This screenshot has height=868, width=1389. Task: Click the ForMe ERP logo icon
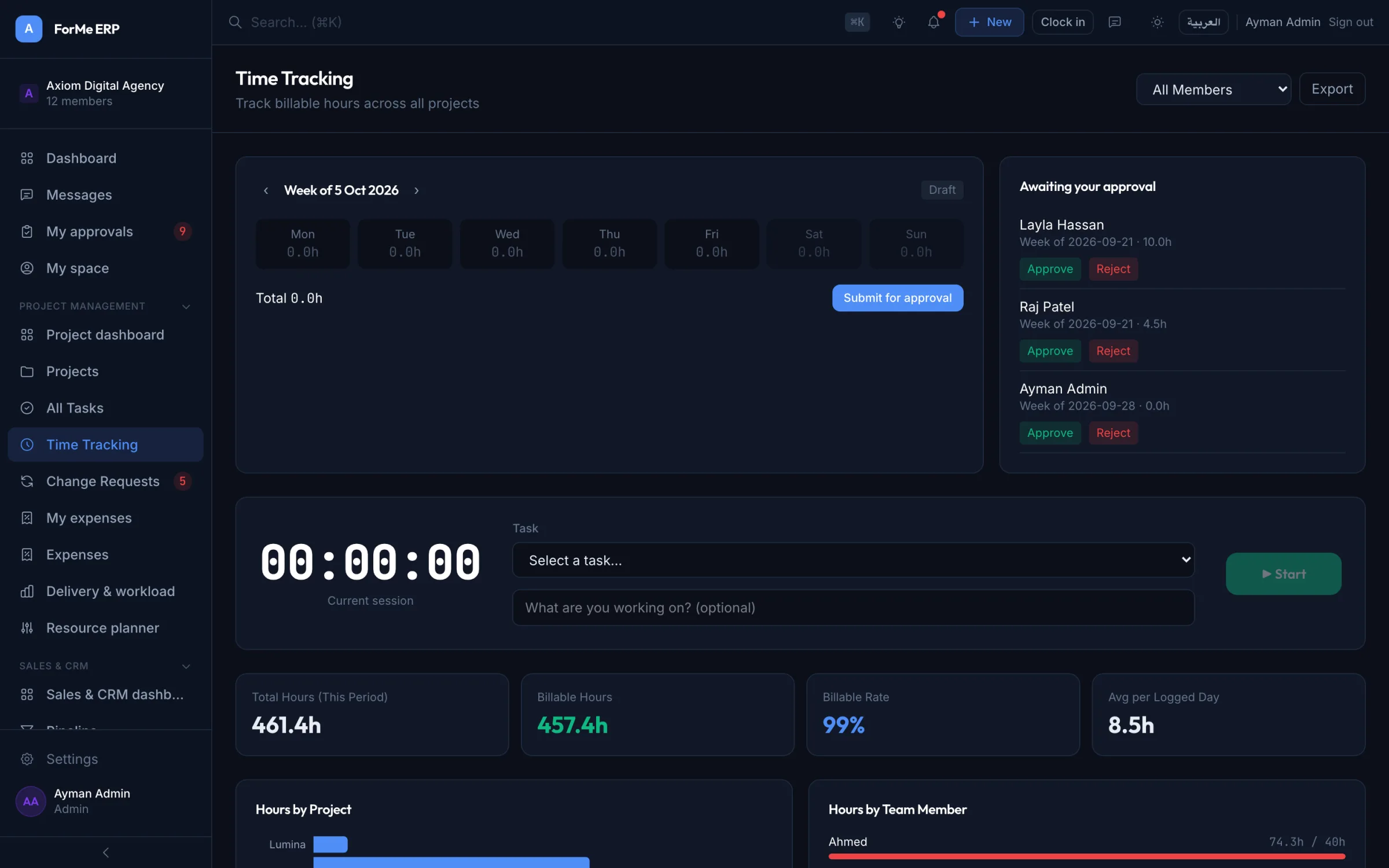tap(28, 28)
